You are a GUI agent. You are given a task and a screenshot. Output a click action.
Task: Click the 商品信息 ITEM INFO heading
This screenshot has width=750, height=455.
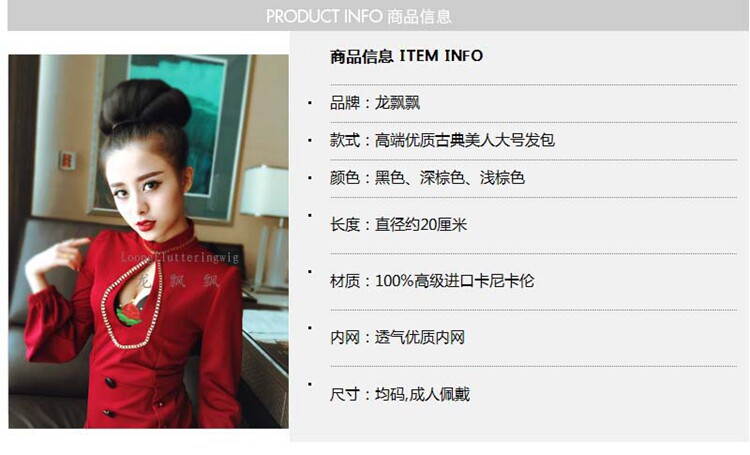[x=406, y=56]
